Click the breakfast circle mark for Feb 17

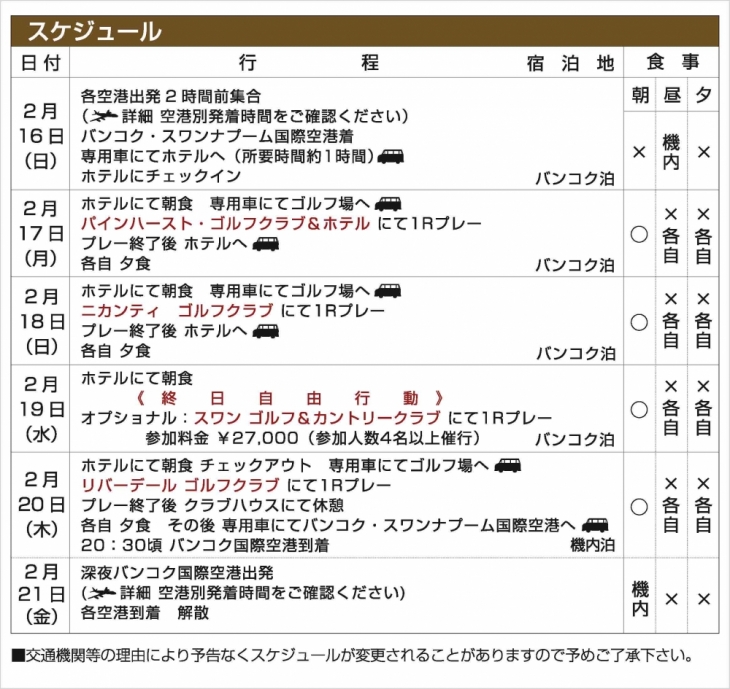pyautogui.click(x=639, y=234)
